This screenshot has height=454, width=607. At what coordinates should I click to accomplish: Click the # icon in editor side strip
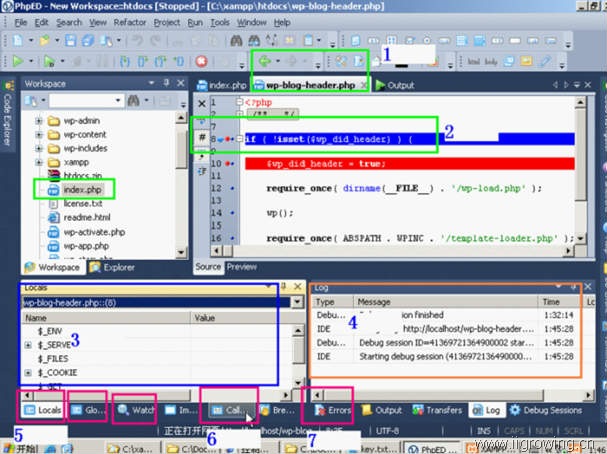202,137
